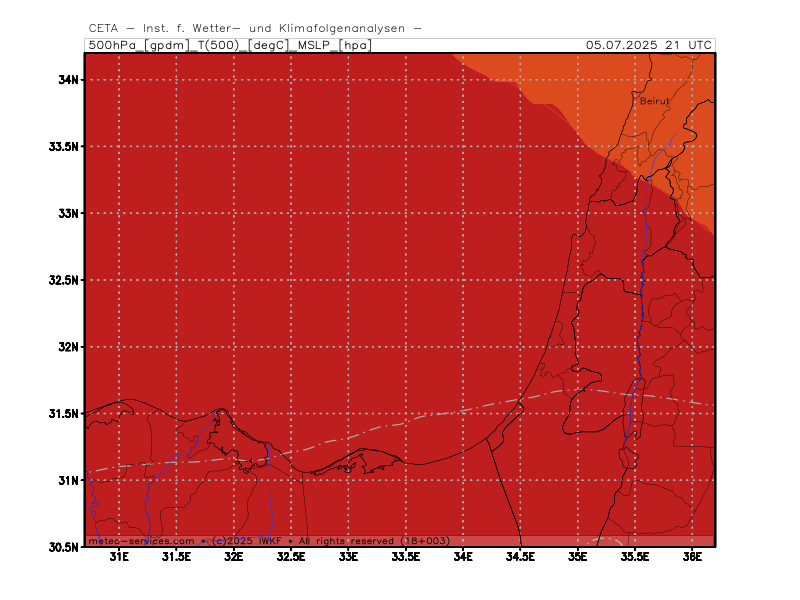Click the 31.5N latitude label
Screen dimensions: 800x600
[64, 414]
